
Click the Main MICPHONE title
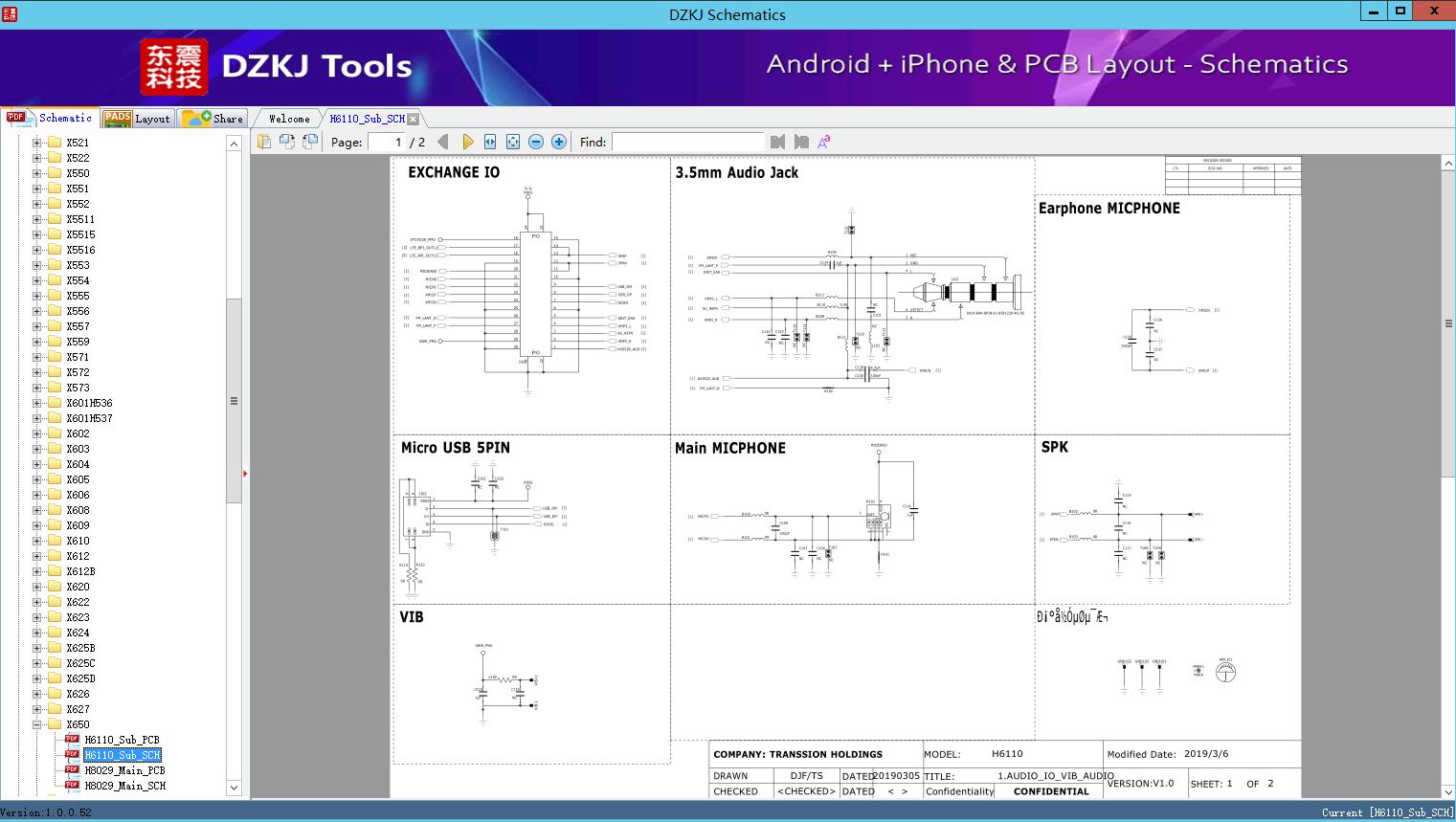click(730, 448)
